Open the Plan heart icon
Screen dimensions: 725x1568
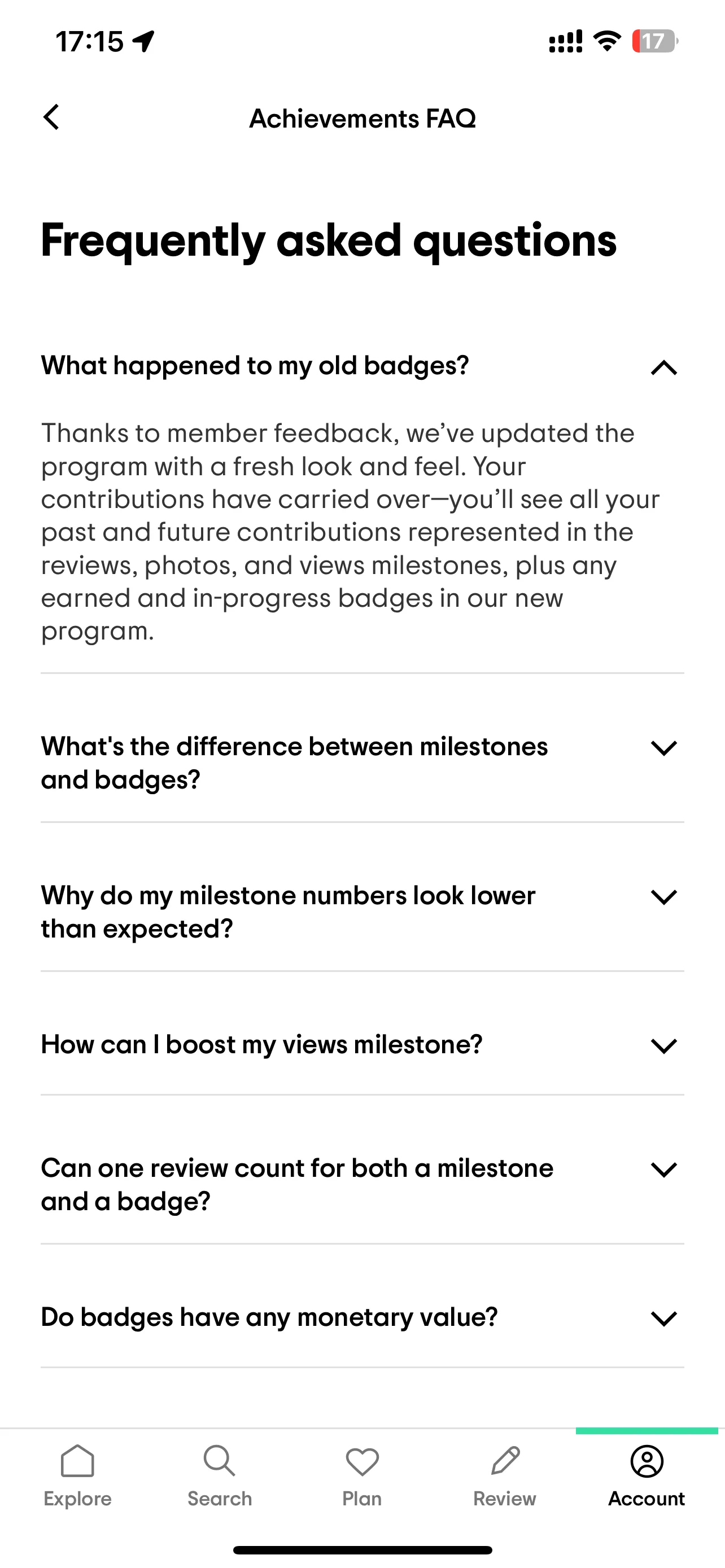click(362, 1461)
